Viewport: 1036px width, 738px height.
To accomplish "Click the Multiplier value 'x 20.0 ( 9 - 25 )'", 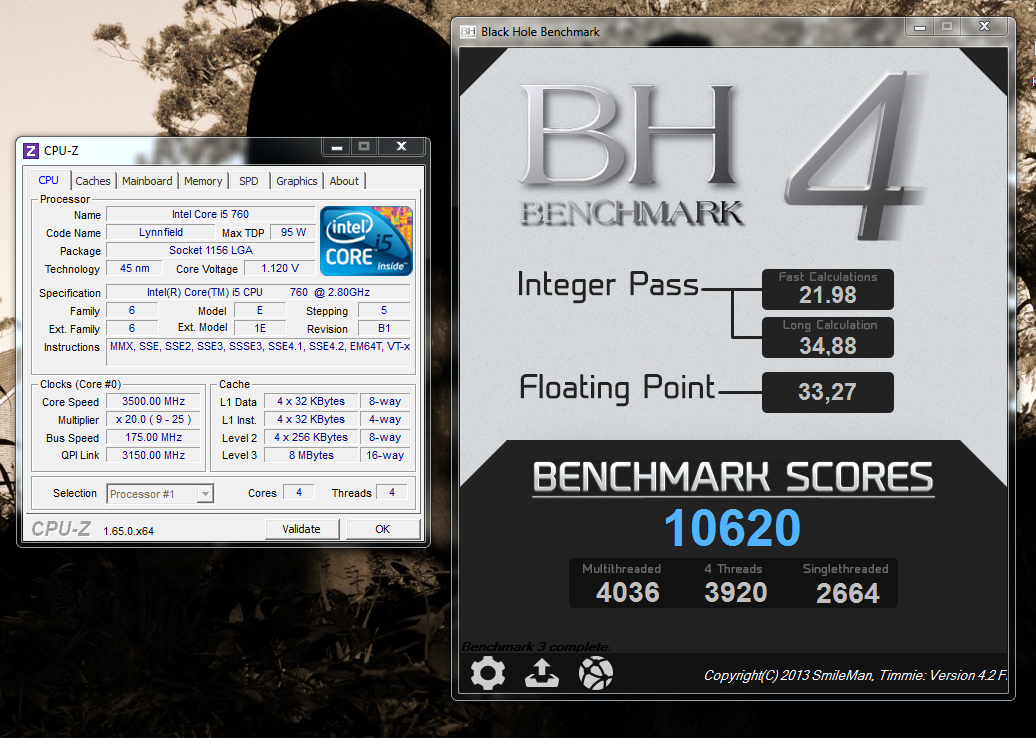I will coord(153,419).
